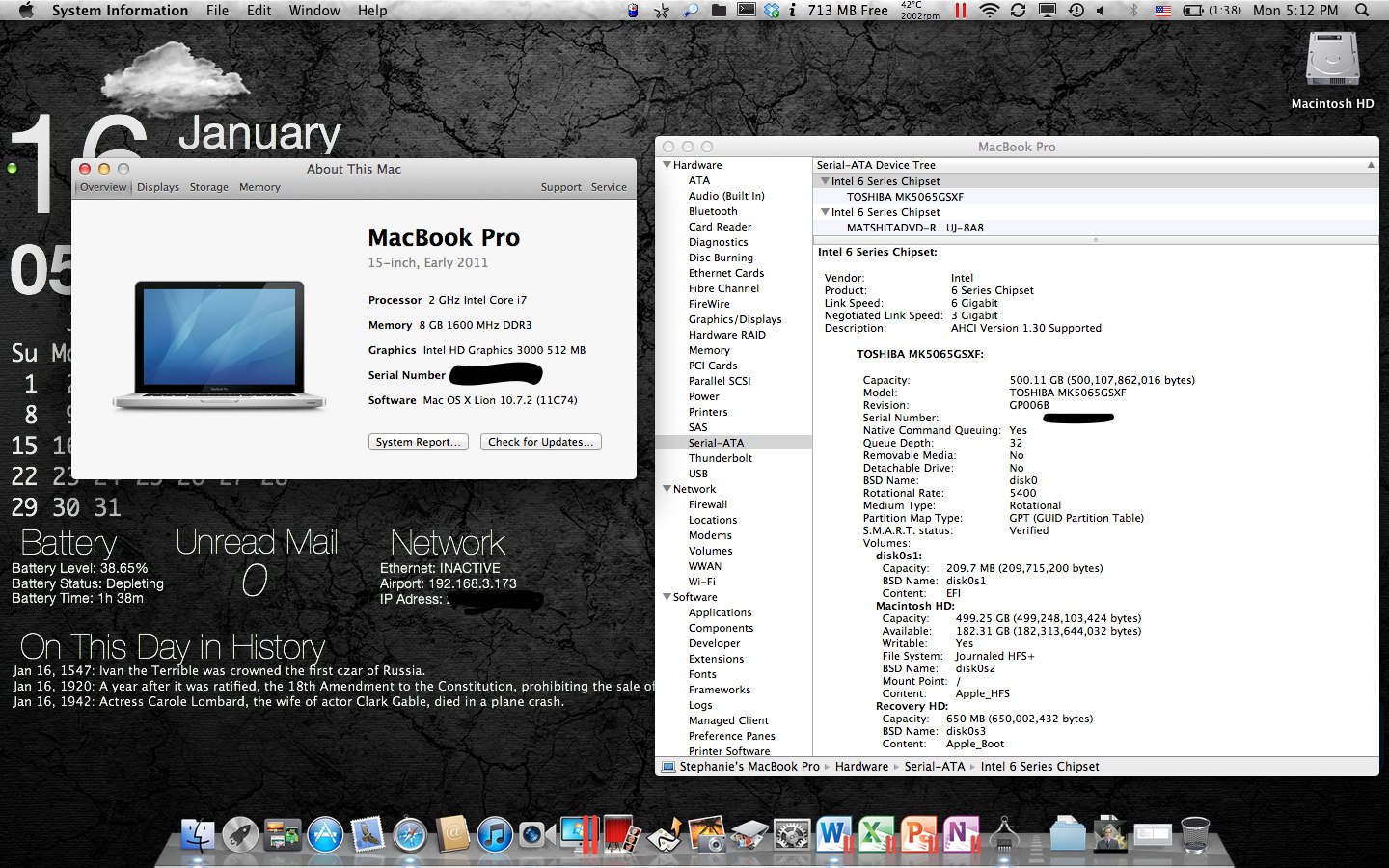Open the Help menu

click(x=372, y=11)
